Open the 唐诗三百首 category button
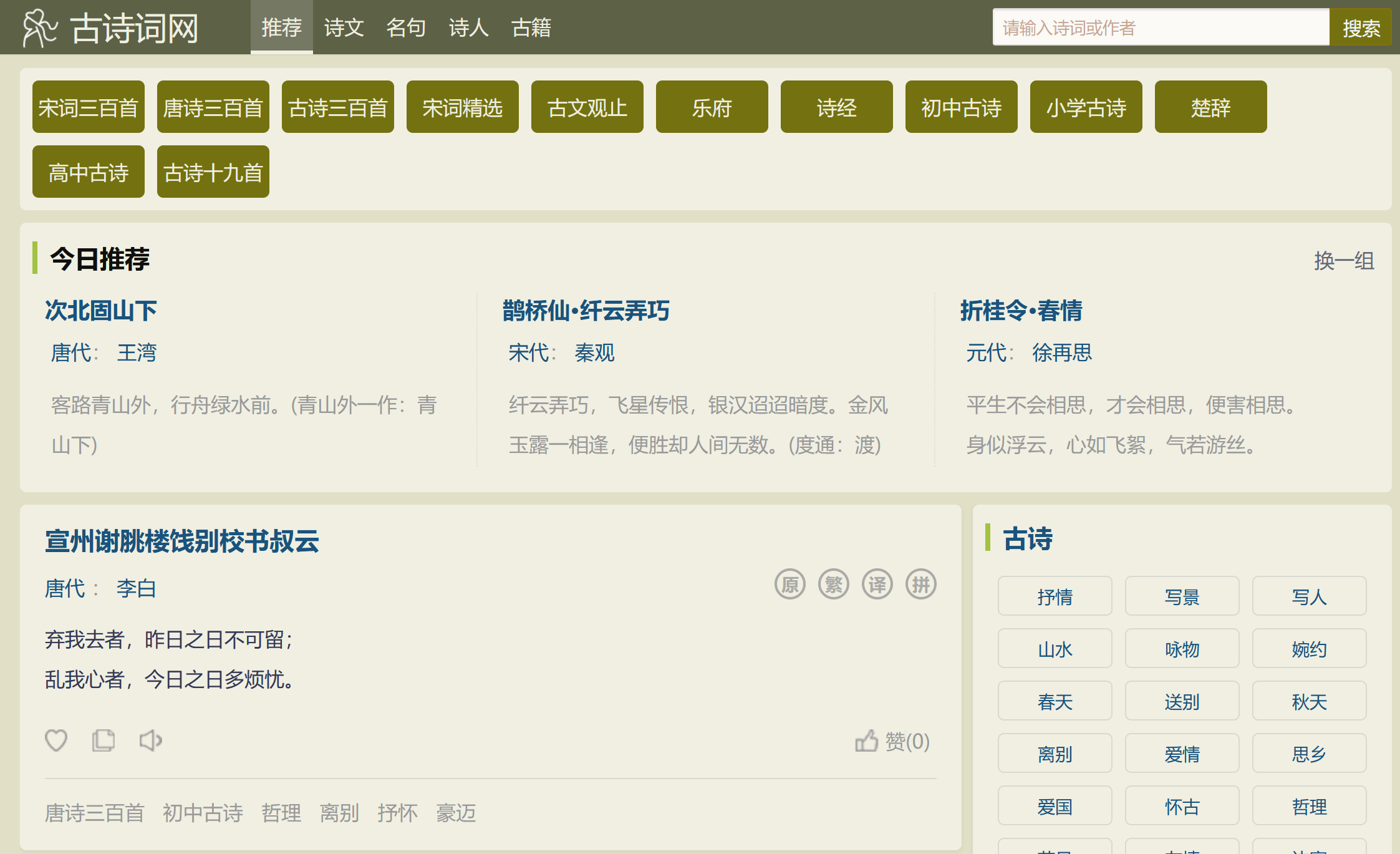 tap(213, 107)
